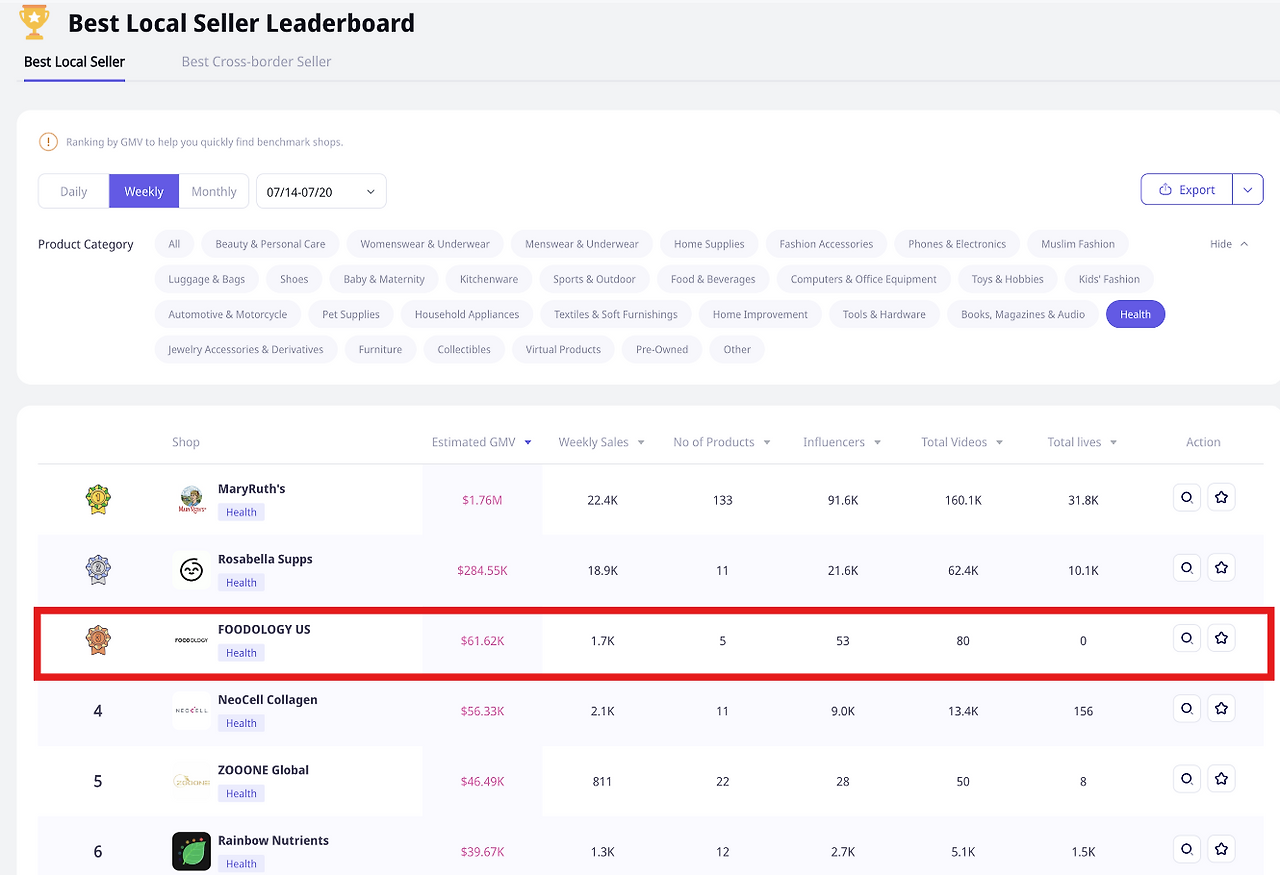
Task: Filter by Fashion Accessories category
Action: pos(826,244)
